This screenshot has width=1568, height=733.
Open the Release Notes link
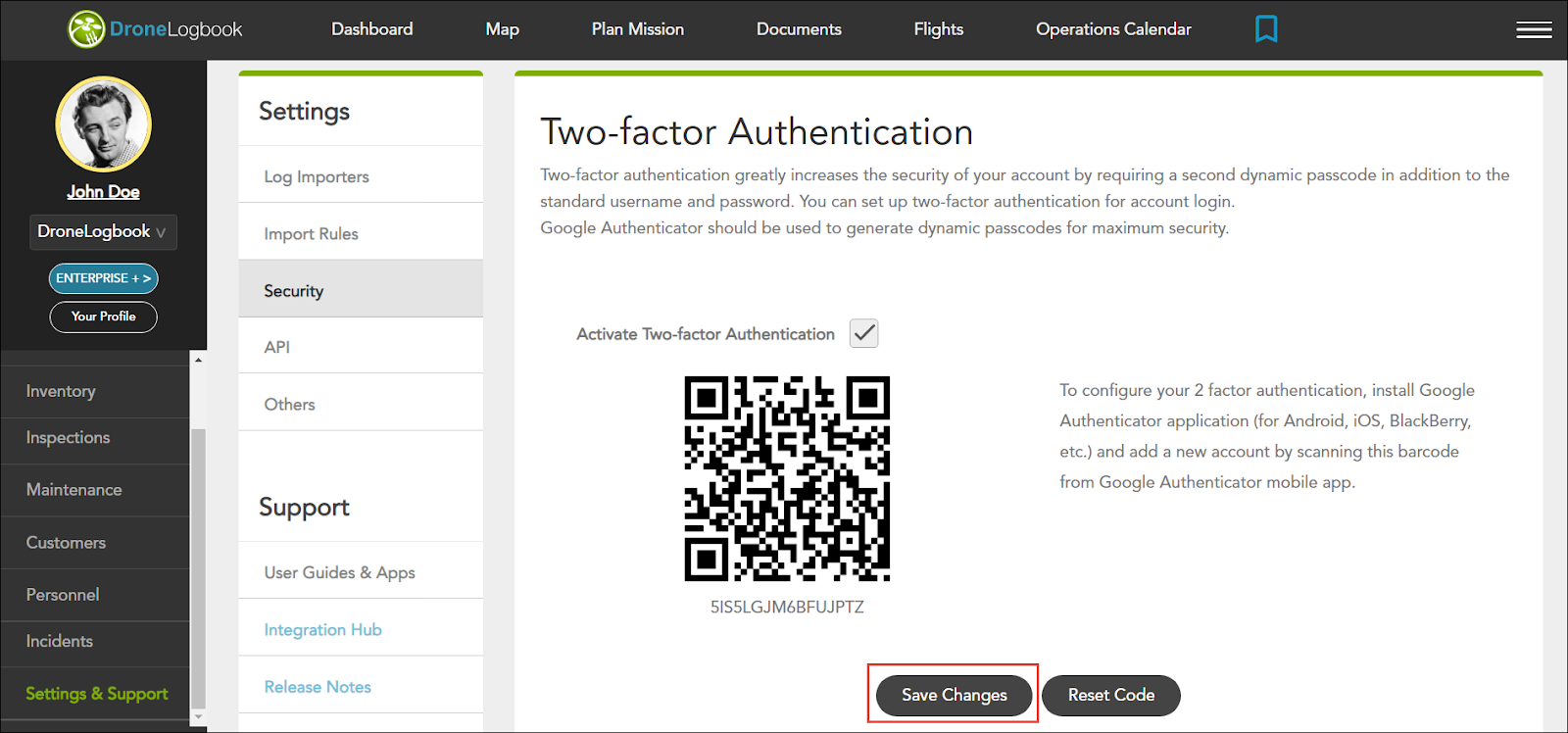[318, 687]
